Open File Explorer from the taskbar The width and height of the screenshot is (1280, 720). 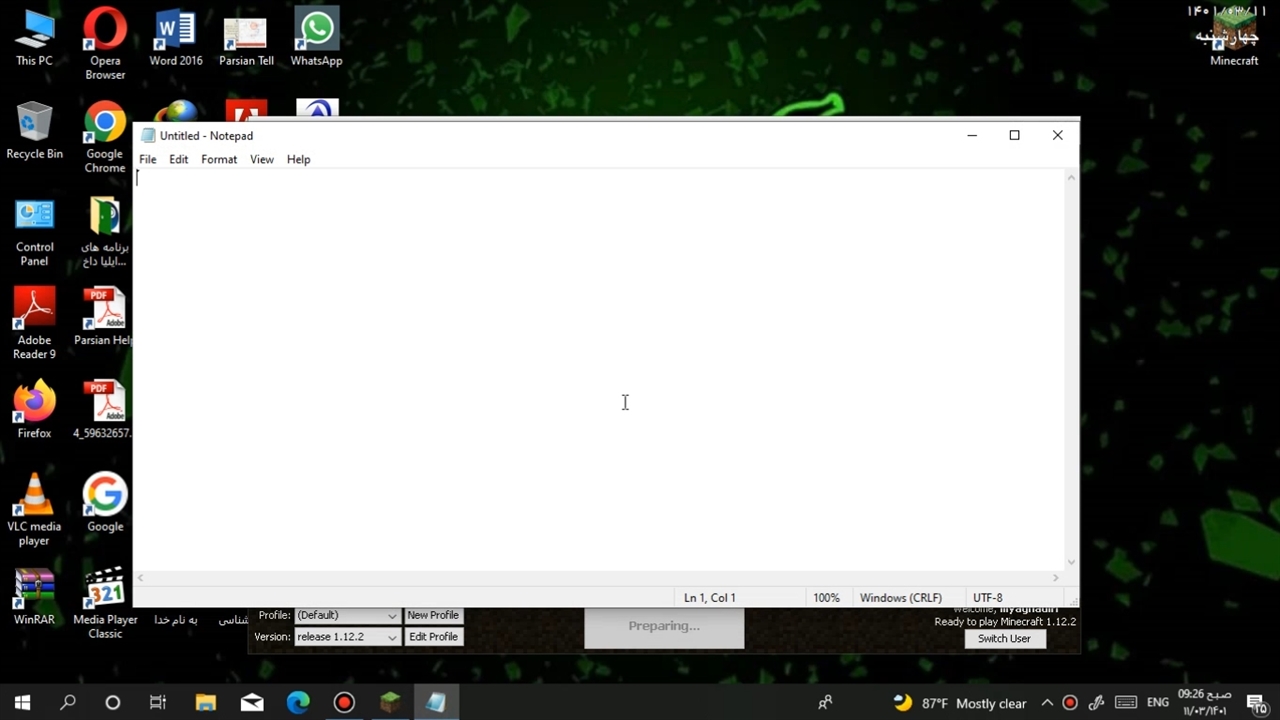pyautogui.click(x=206, y=703)
